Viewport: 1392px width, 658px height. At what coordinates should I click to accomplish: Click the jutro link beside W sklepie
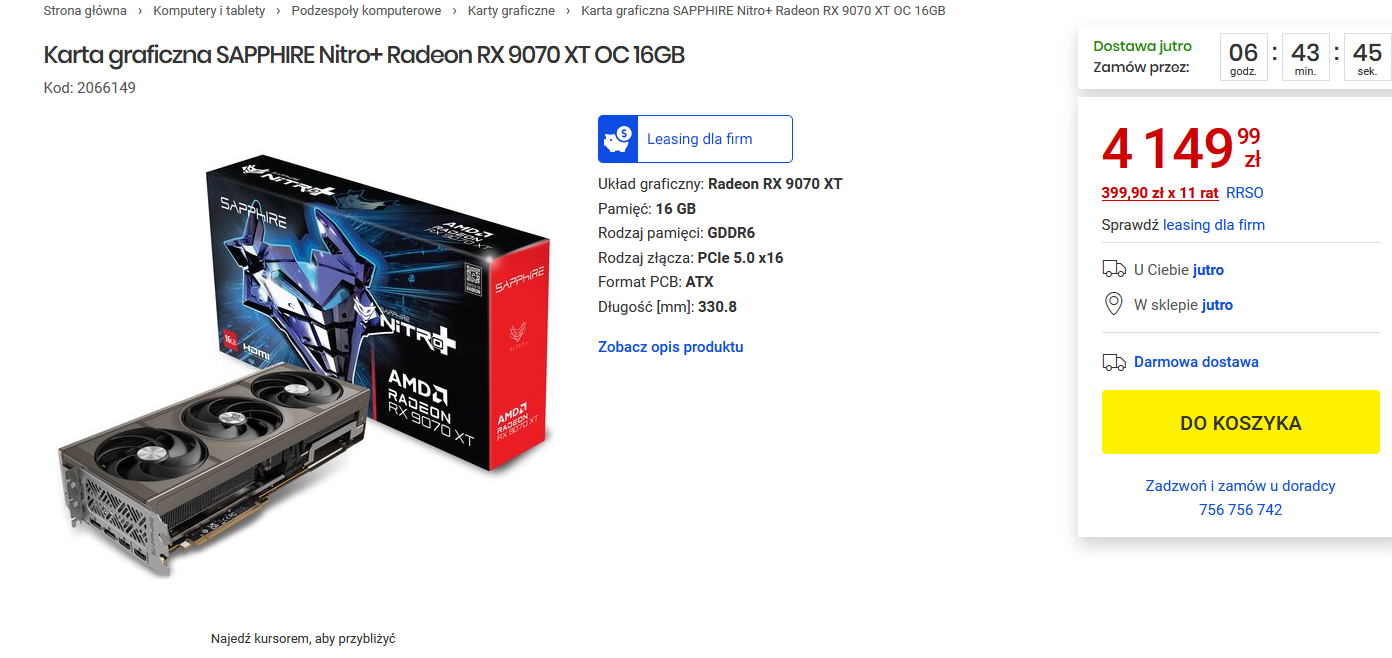(1217, 305)
